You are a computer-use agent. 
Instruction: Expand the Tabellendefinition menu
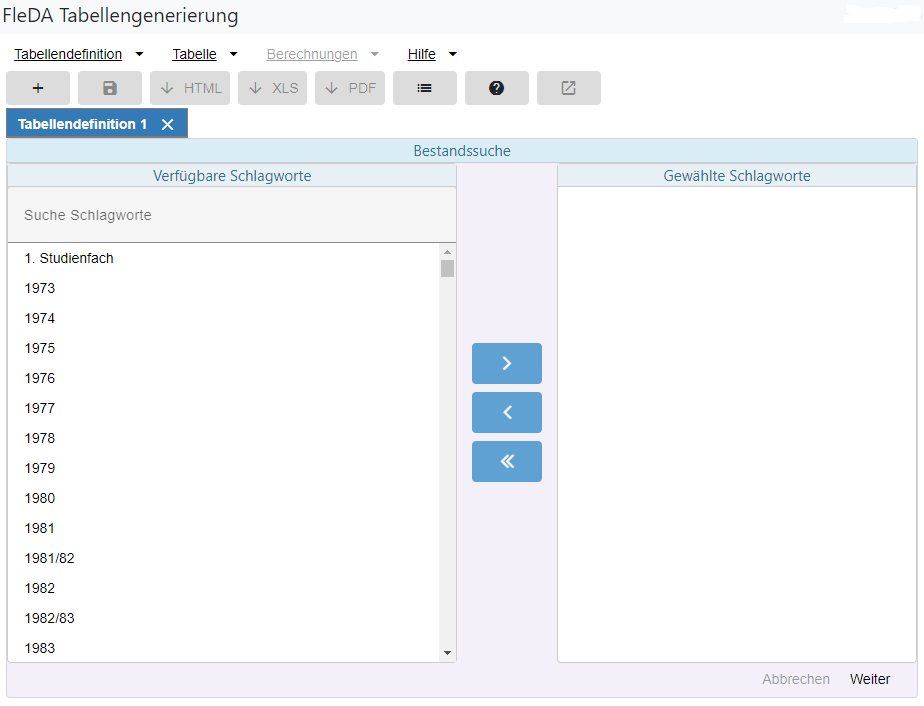pyautogui.click(x=79, y=55)
